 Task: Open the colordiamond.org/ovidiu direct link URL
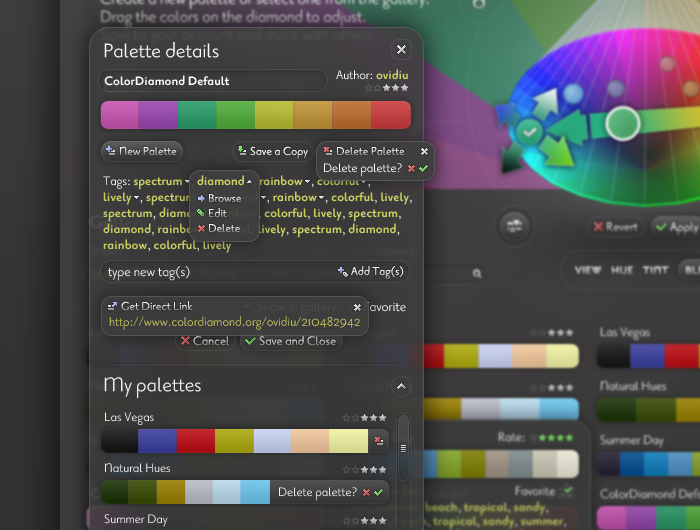(x=234, y=322)
